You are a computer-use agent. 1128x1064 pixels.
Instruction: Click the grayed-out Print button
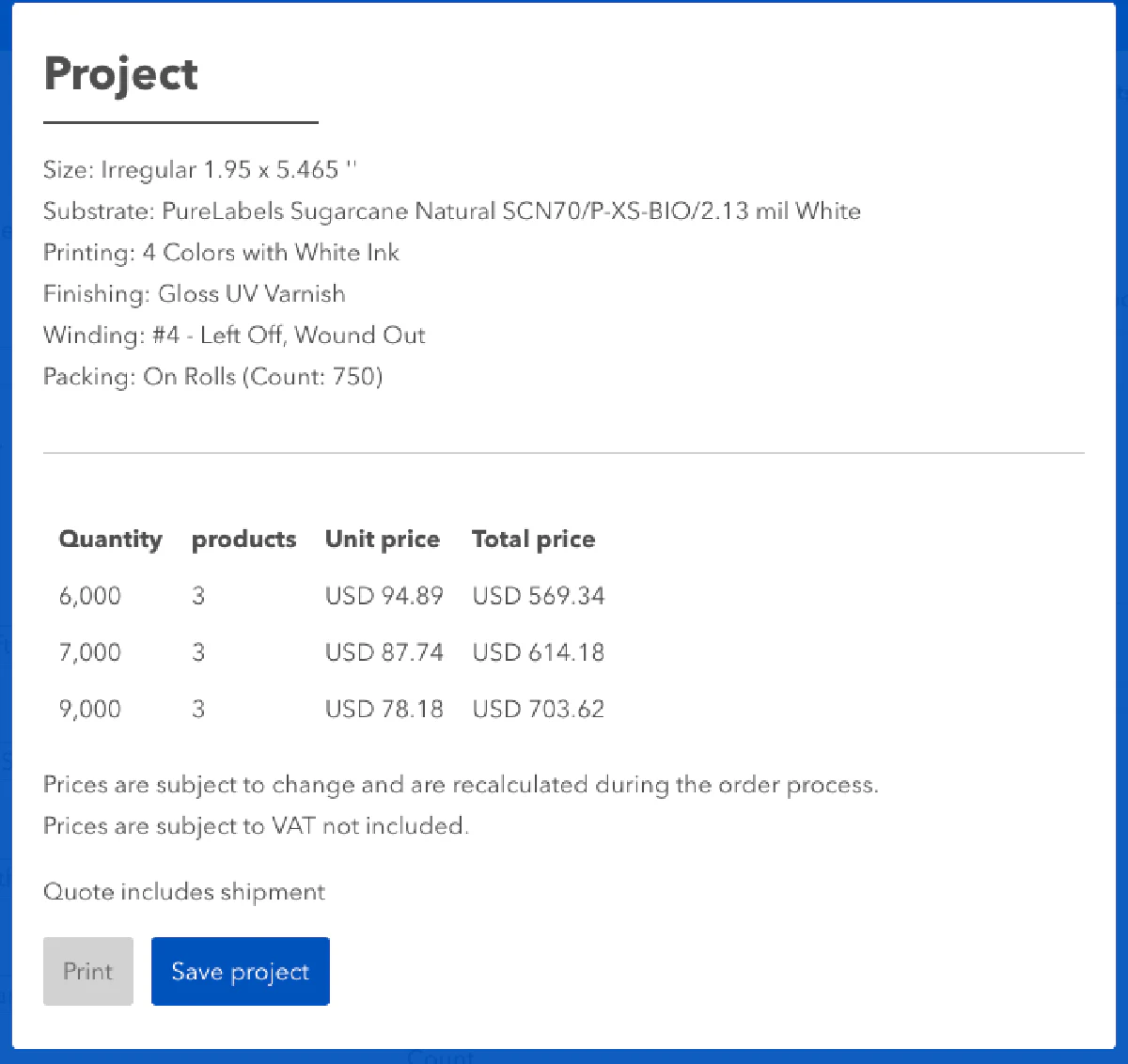(x=88, y=971)
